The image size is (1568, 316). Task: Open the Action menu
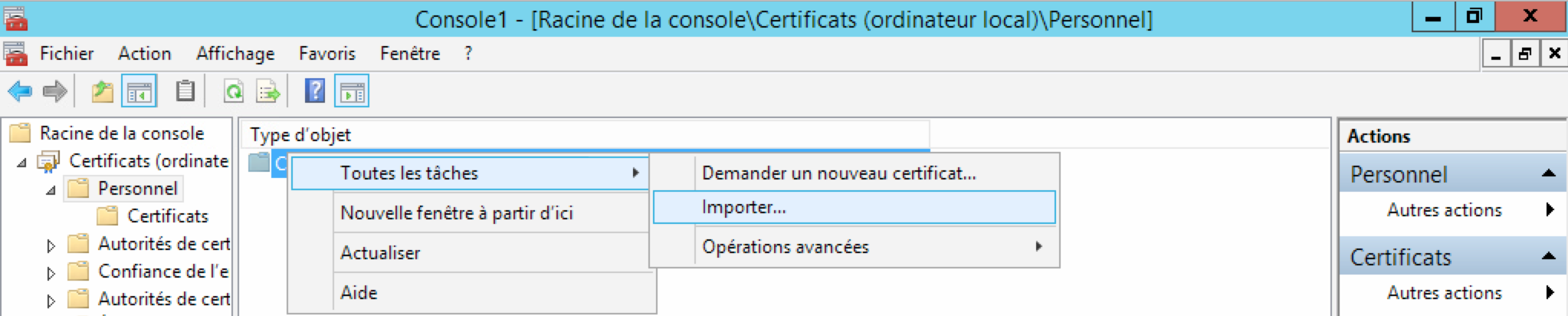pos(145,54)
